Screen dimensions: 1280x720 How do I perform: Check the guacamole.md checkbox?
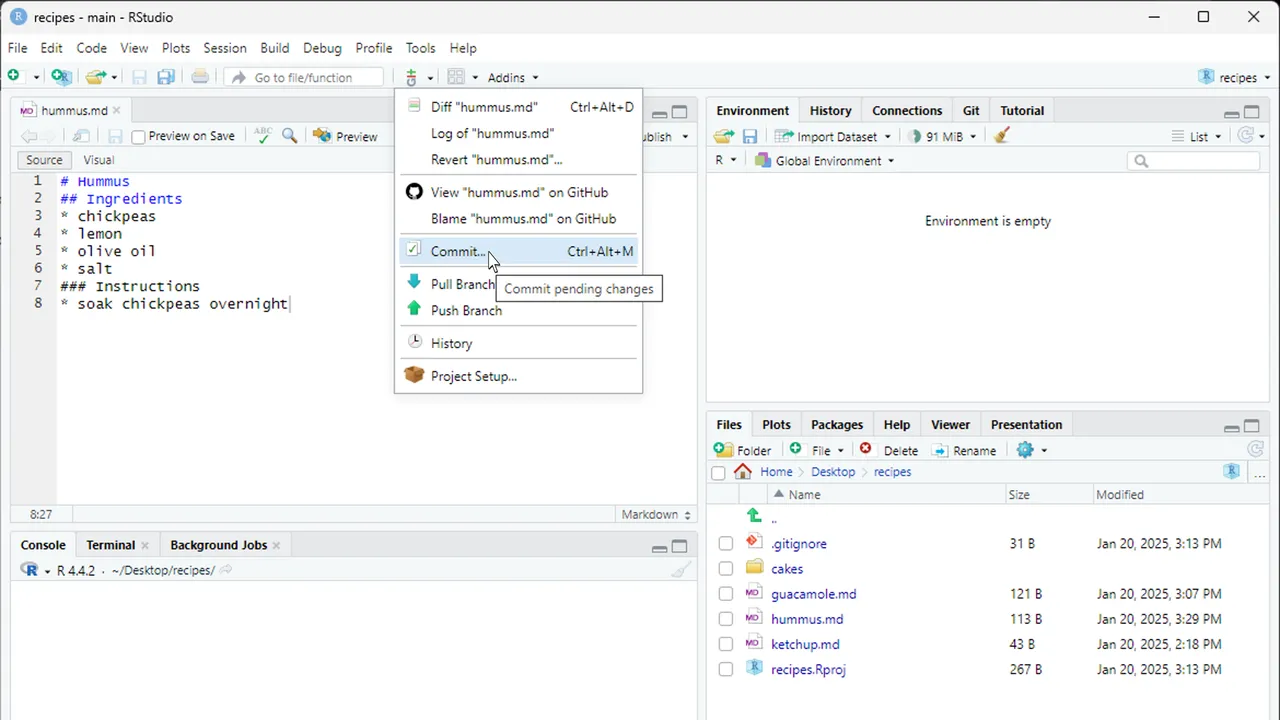pyautogui.click(x=726, y=594)
